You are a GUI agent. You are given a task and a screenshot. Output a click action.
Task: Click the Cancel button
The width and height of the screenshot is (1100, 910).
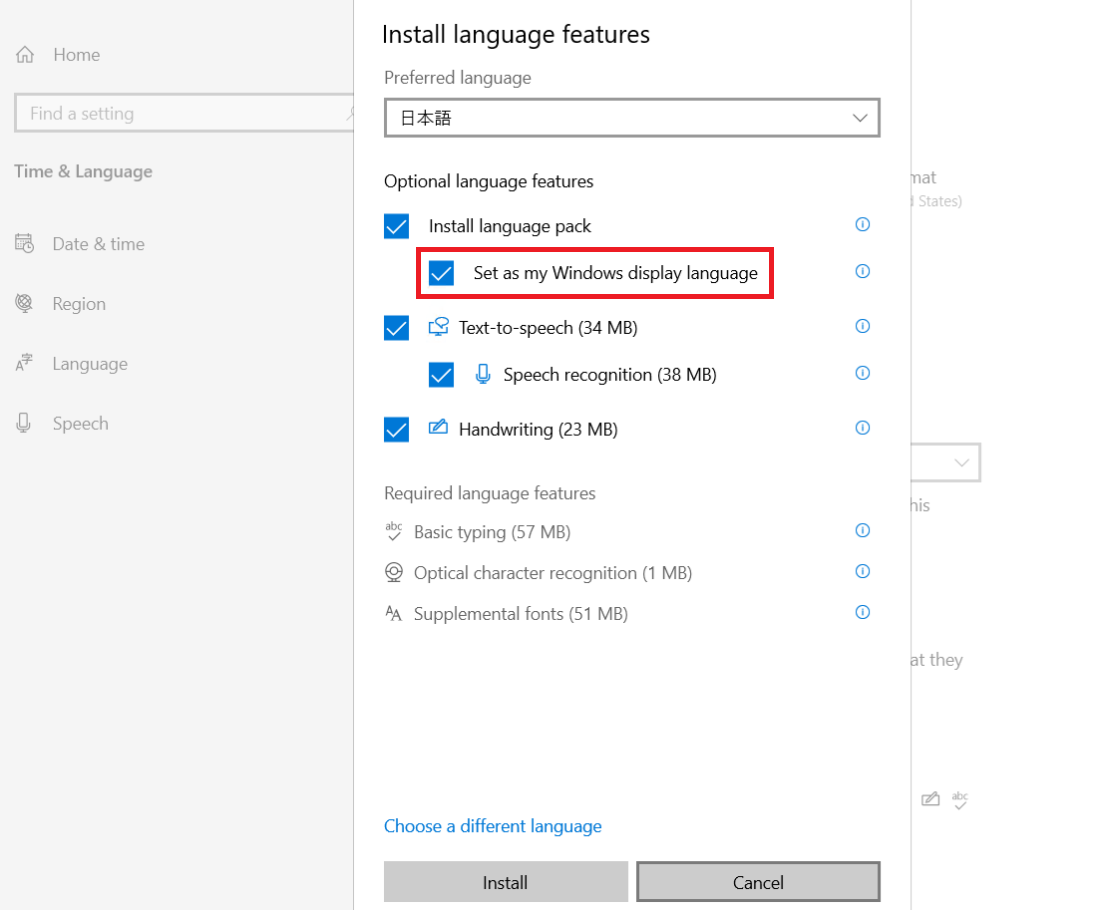point(758,882)
